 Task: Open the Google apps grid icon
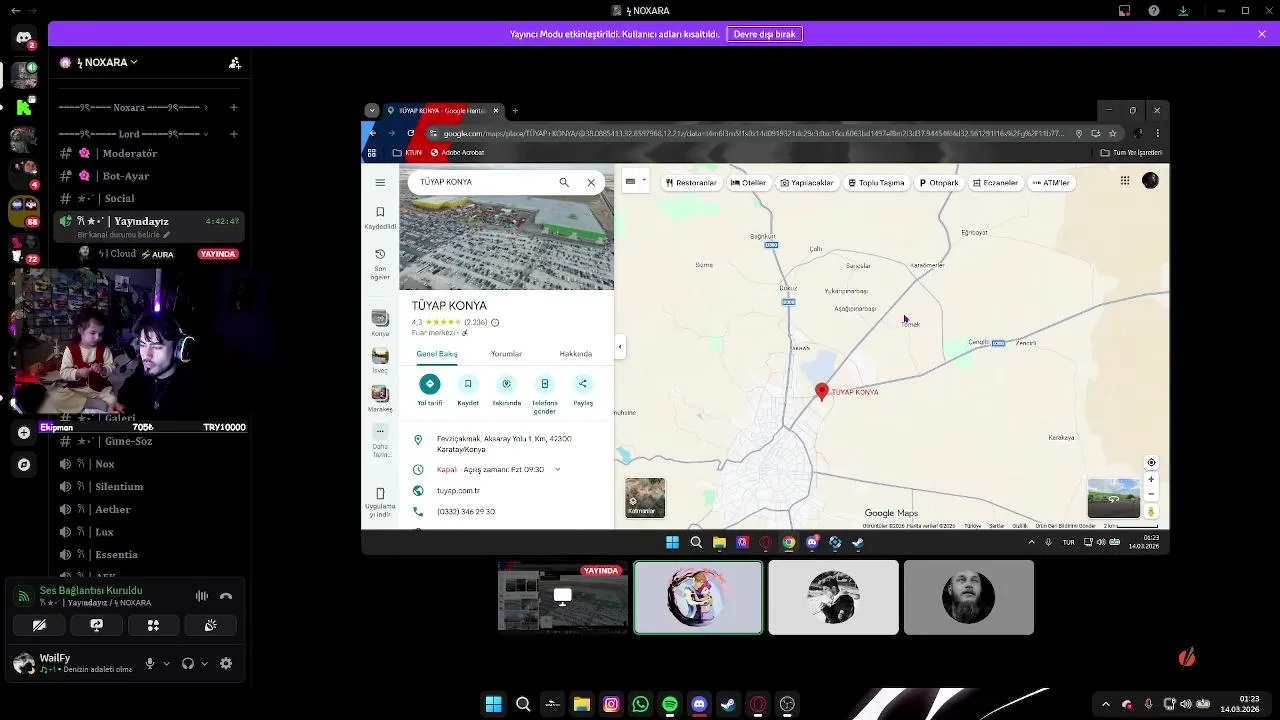1125,181
